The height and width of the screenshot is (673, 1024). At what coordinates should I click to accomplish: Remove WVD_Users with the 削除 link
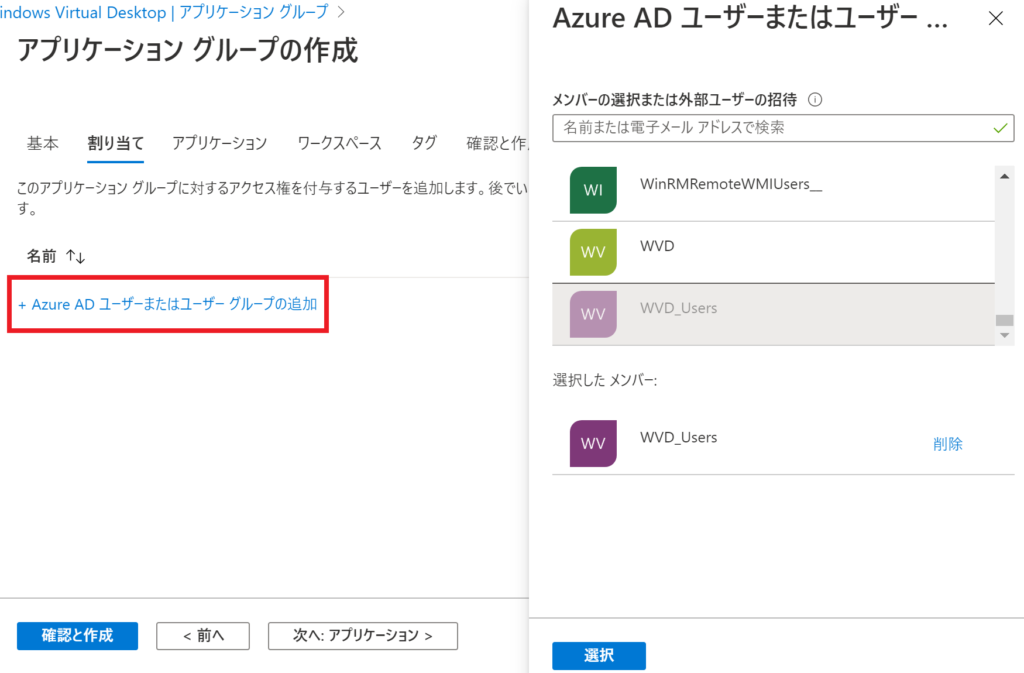tap(948, 445)
